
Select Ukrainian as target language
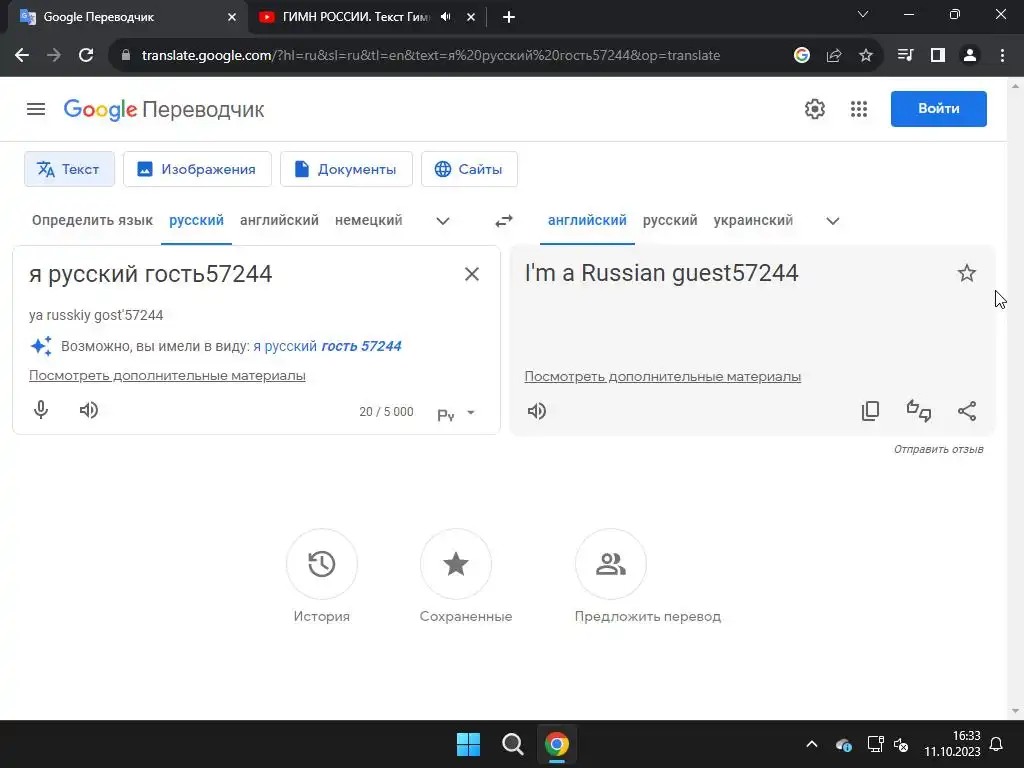[753, 221]
